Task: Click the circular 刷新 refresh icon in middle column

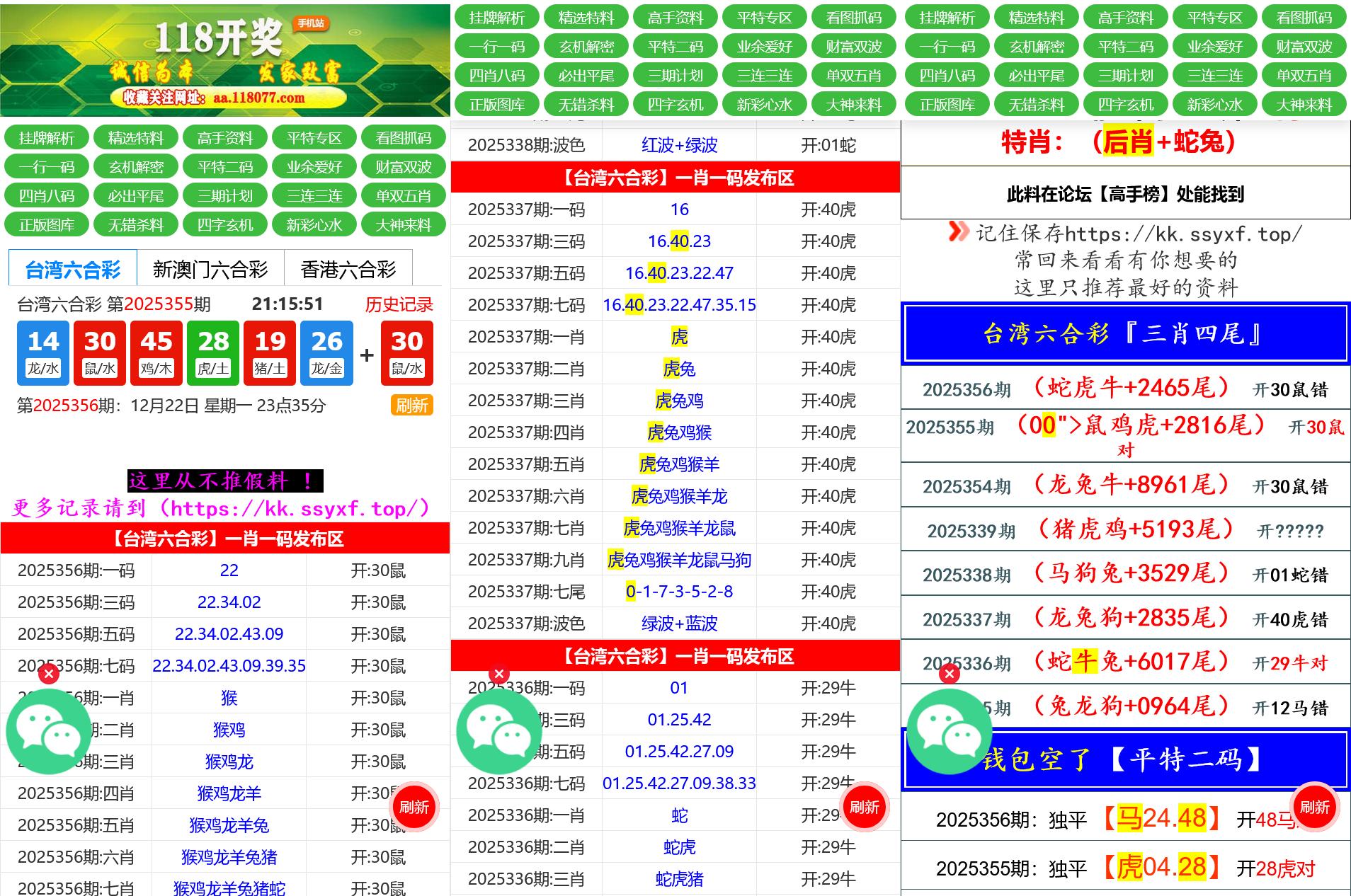Action: pos(865,807)
